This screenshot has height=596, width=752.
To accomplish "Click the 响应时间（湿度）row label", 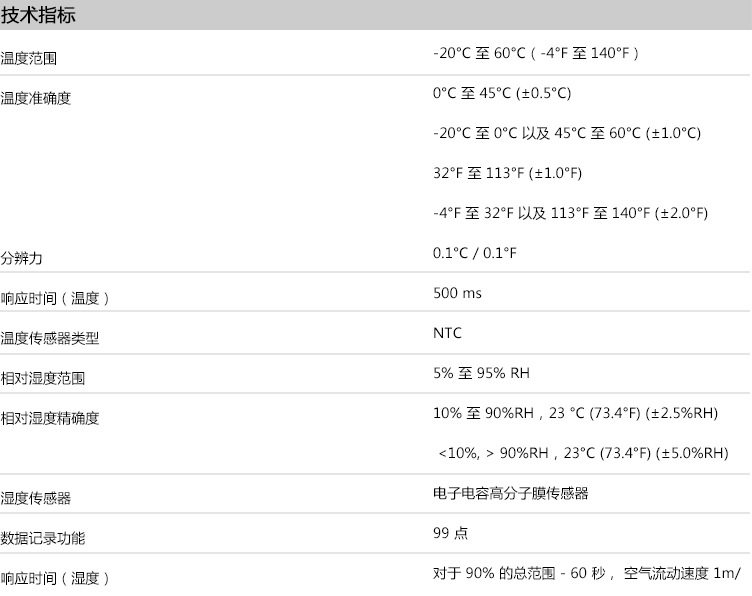I will (x=55, y=578).
